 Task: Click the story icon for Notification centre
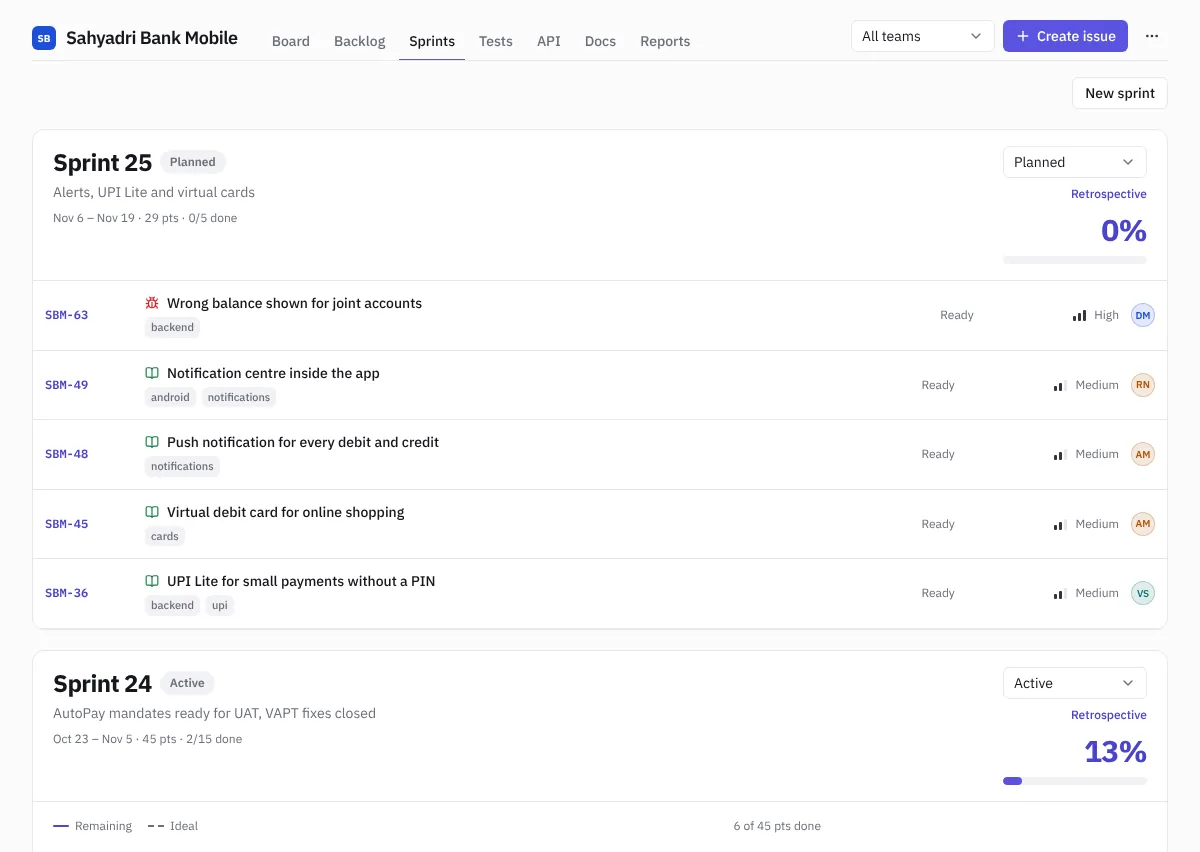(152, 373)
